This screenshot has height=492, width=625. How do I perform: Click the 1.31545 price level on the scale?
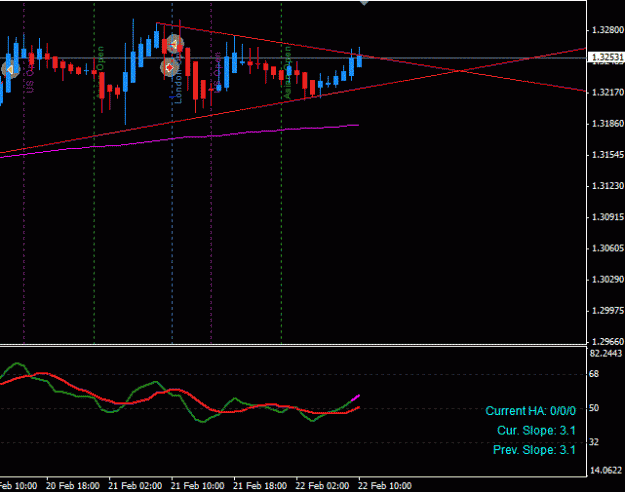point(608,155)
